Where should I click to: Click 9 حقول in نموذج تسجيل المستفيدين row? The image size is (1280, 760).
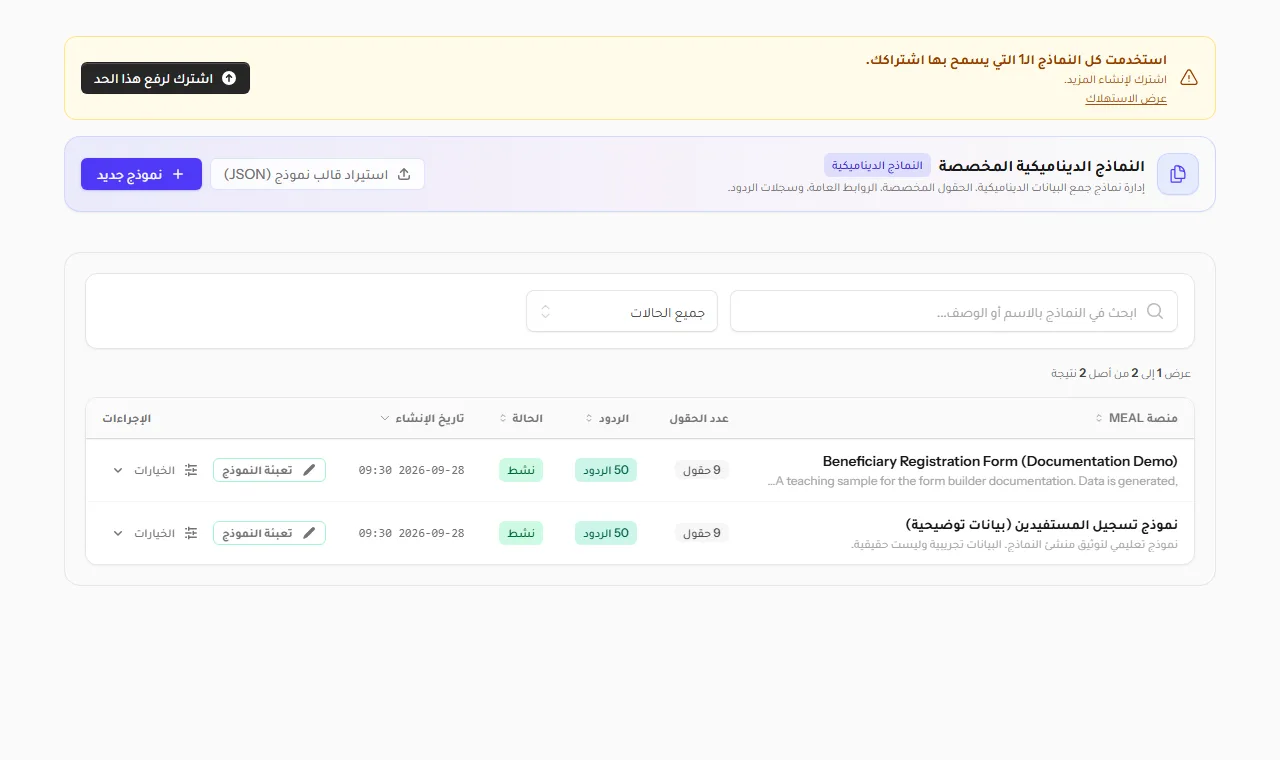tap(702, 533)
